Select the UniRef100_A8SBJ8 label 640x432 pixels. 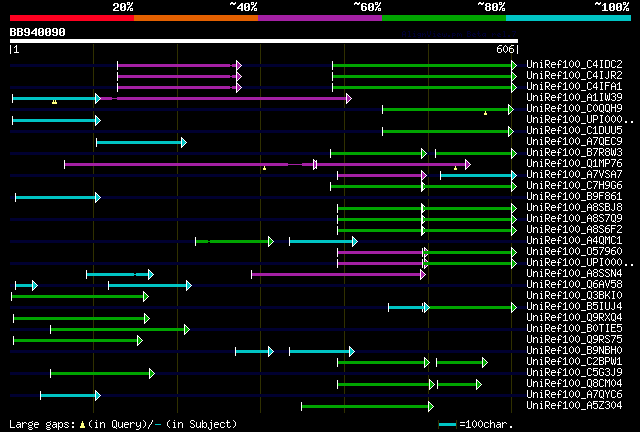574,207
